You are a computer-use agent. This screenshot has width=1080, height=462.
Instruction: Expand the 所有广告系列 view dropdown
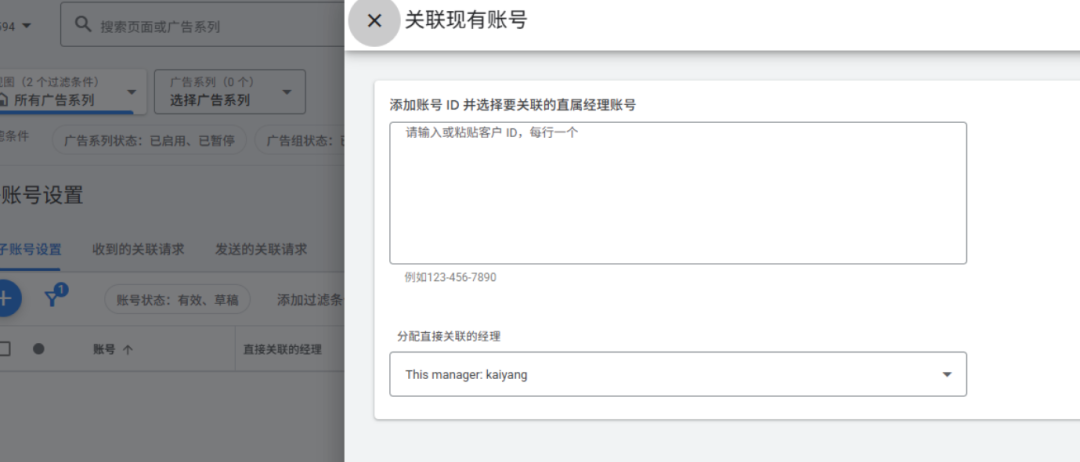click(x=132, y=93)
